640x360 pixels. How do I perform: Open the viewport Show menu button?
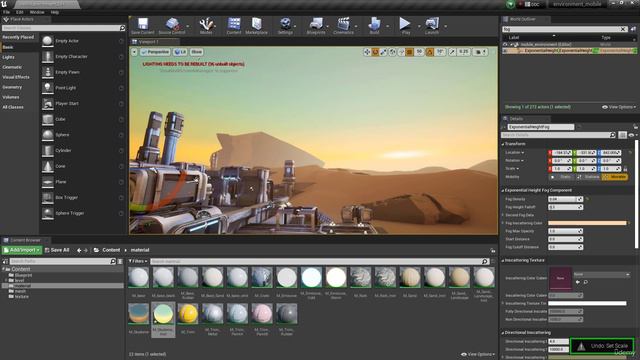pyautogui.click(x=196, y=52)
